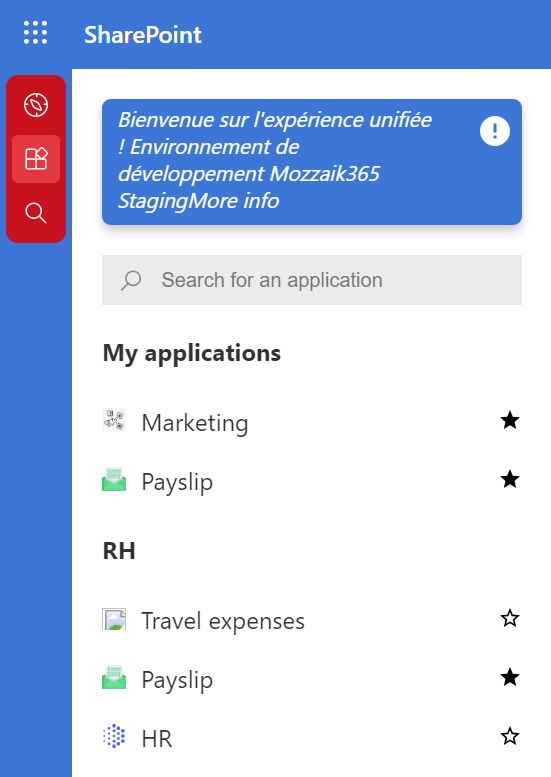Screen dimensions: 551x777
Task: Toggle the HR favorite star
Action: tap(510, 737)
